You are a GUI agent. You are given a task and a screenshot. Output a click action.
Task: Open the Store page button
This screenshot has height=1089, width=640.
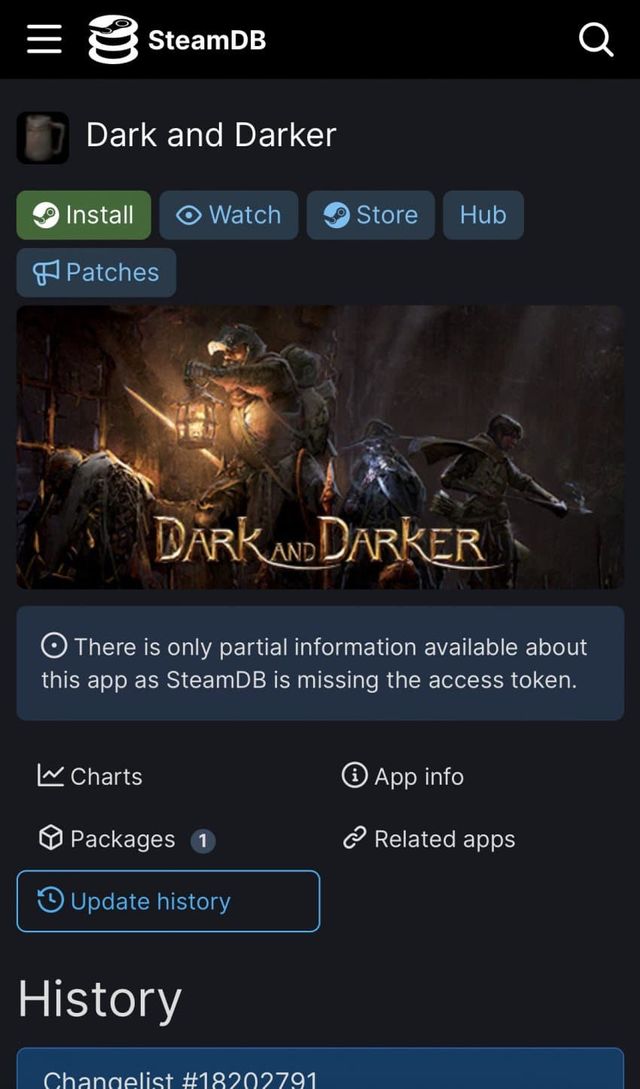370,215
